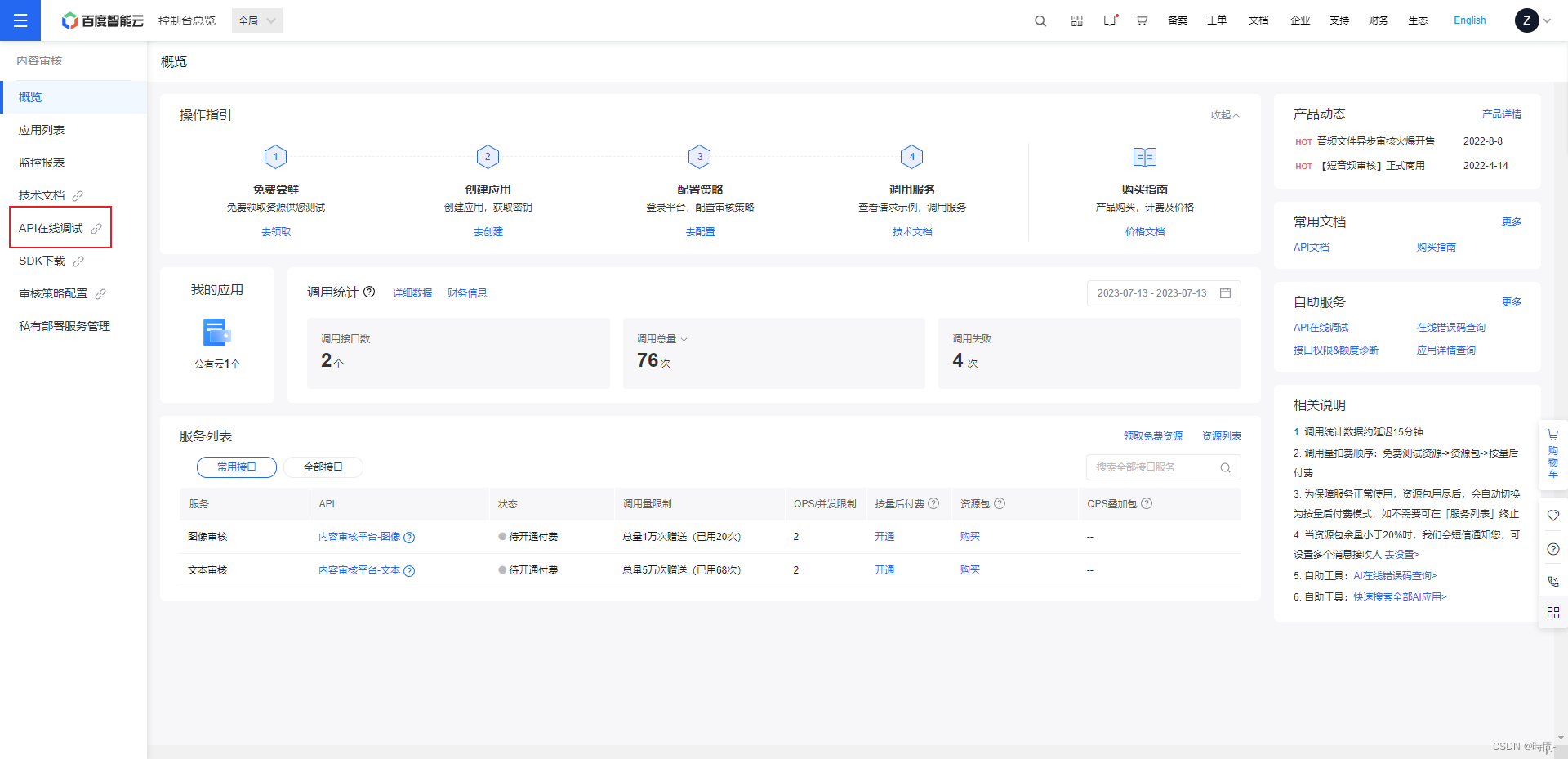Open the shopping cart icon in top bar
The image size is (1568, 759).
1142,20
